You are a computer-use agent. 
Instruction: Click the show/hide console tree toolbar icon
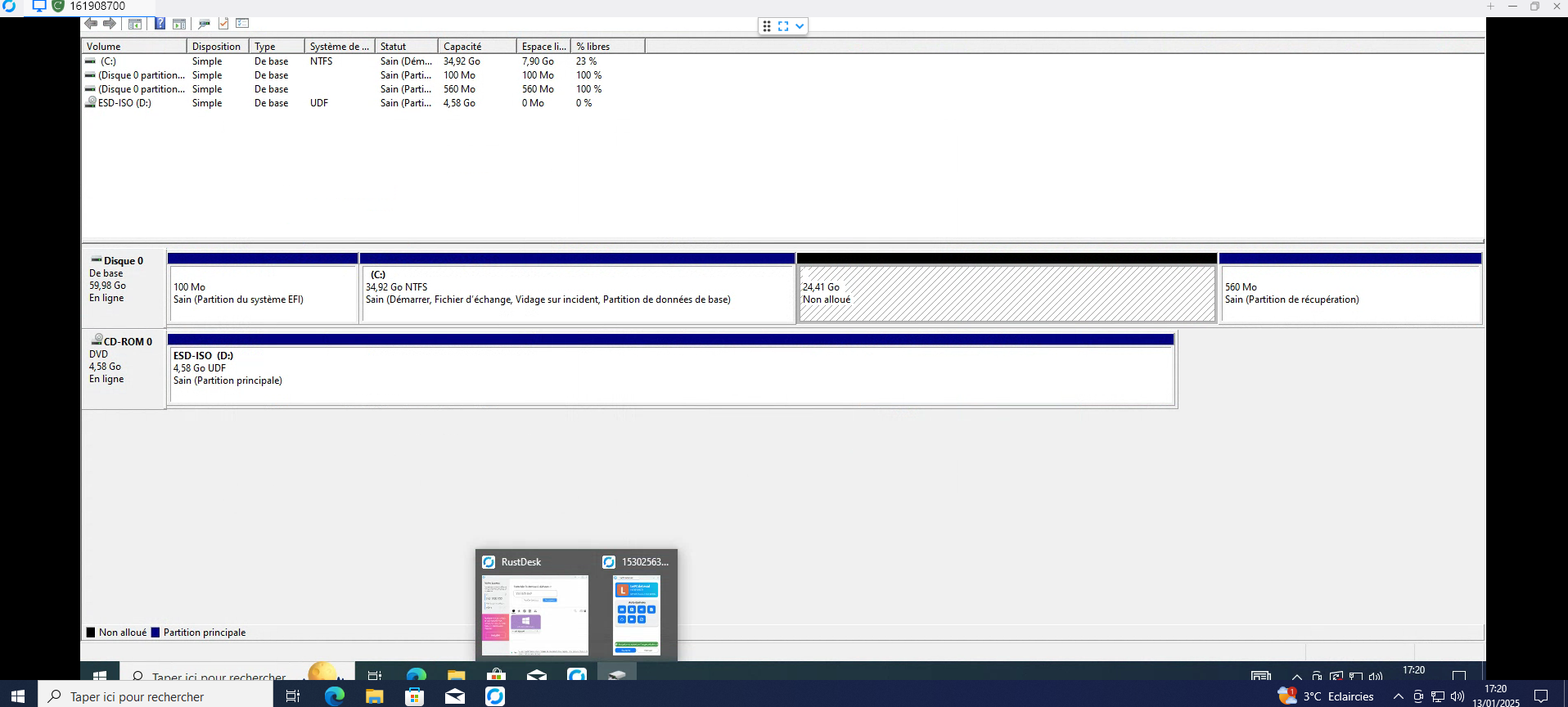click(x=135, y=24)
